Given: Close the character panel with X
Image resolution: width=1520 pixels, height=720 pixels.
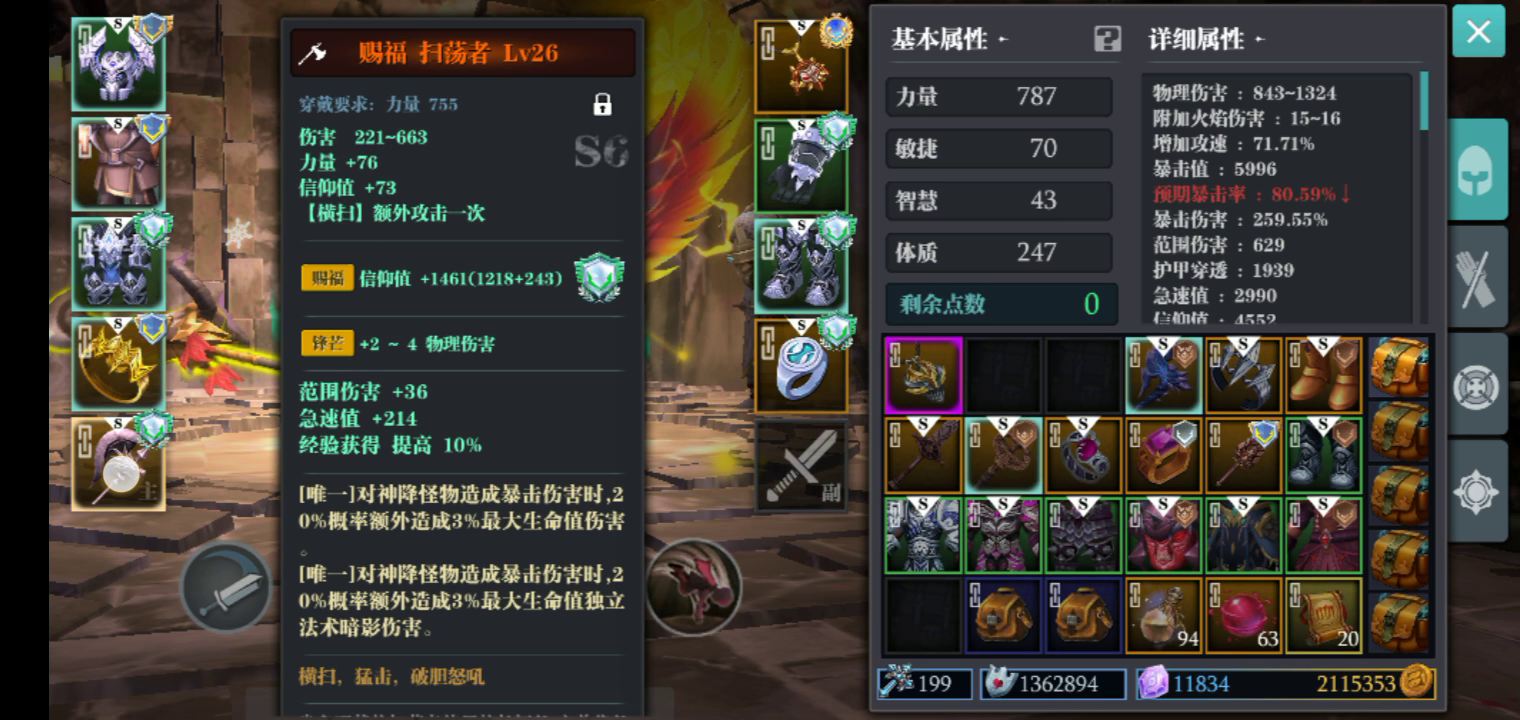Looking at the screenshot, I should (x=1478, y=32).
